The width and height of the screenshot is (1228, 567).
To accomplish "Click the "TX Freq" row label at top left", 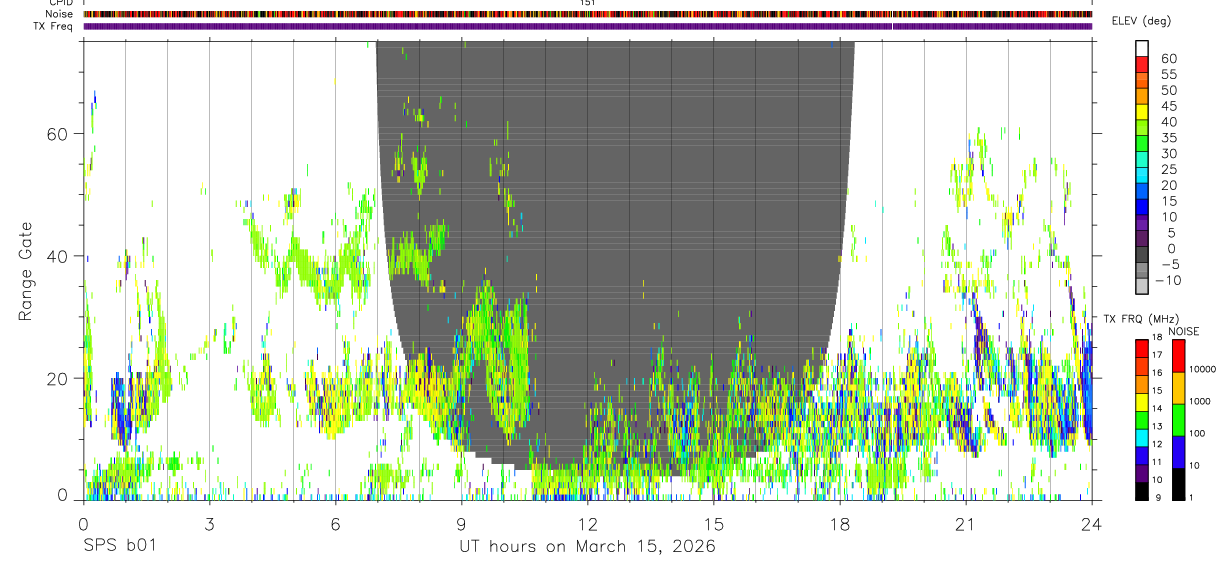I will point(54,26).
